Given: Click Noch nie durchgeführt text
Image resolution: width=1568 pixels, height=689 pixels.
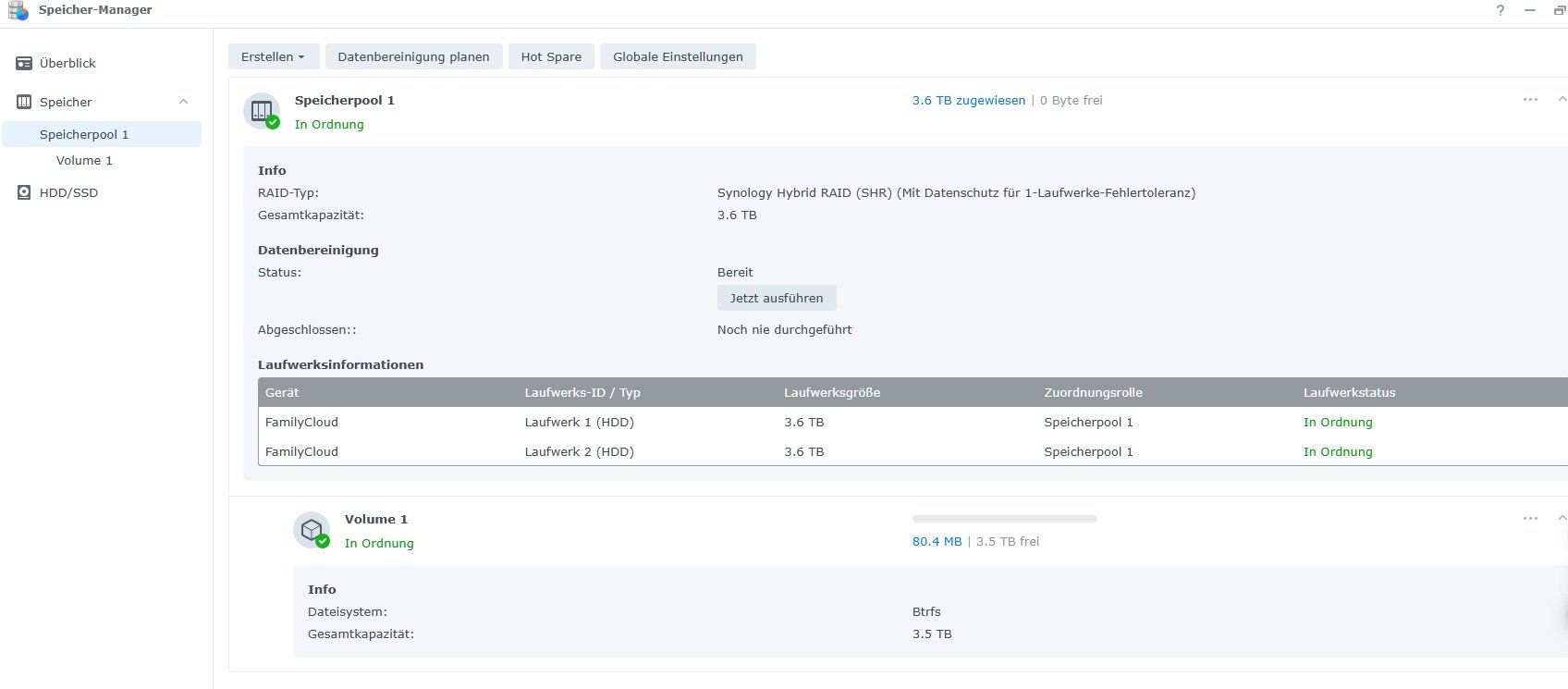Looking at the screenshot, I should coord(784,329).
